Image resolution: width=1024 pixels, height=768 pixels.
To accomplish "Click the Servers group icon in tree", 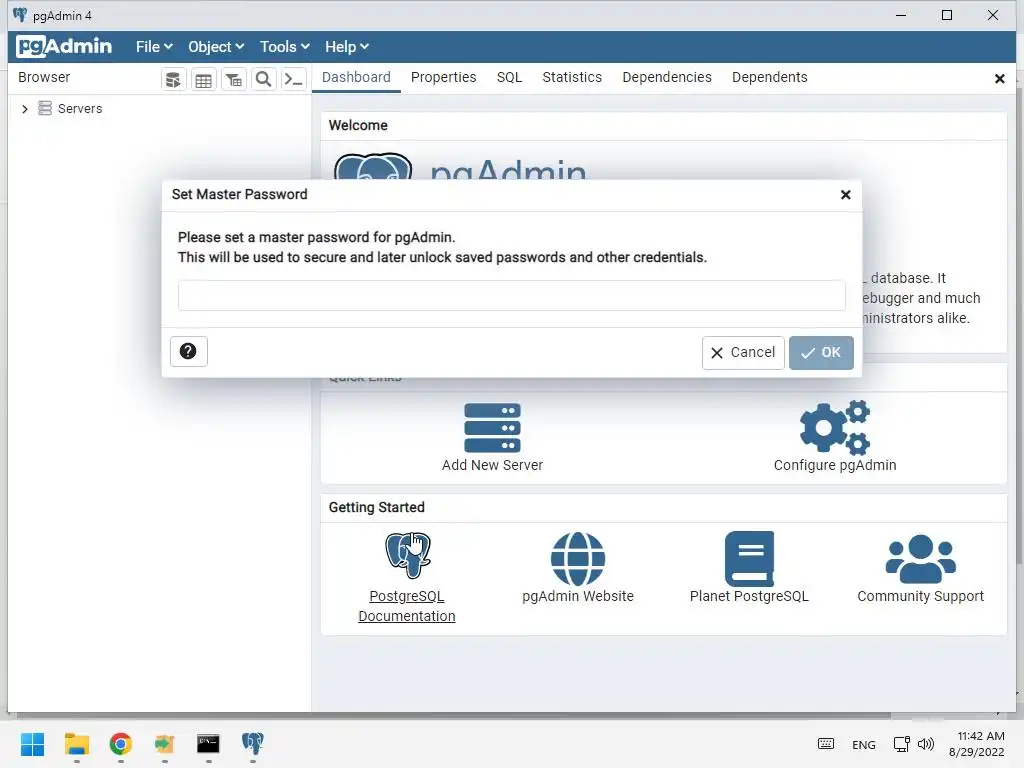I will point(44,108).
